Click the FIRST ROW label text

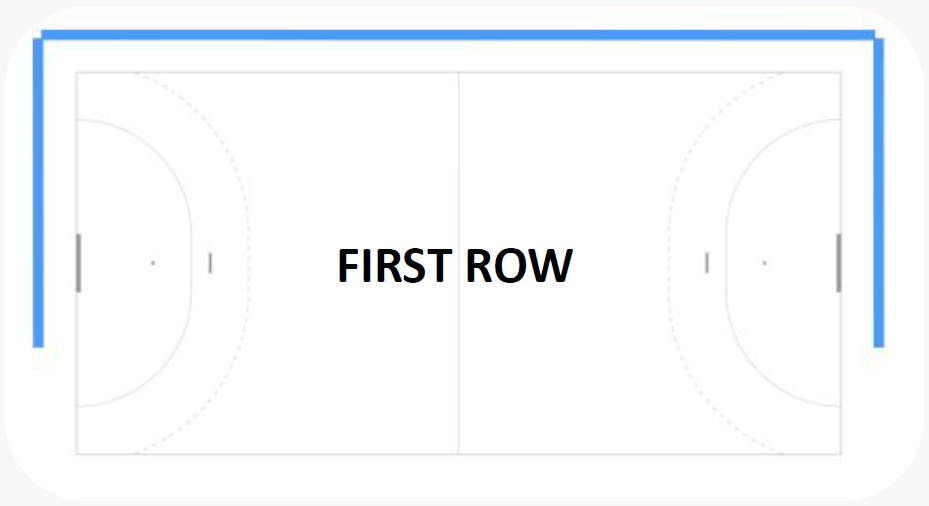tap(455, 265)
